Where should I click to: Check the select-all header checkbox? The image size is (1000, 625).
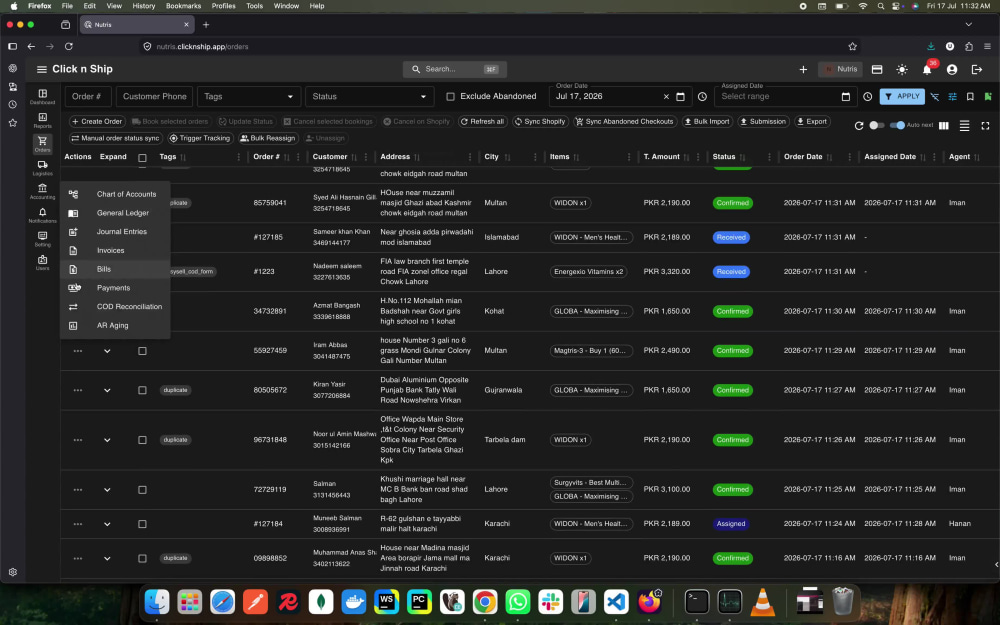(x=142, y=158)
